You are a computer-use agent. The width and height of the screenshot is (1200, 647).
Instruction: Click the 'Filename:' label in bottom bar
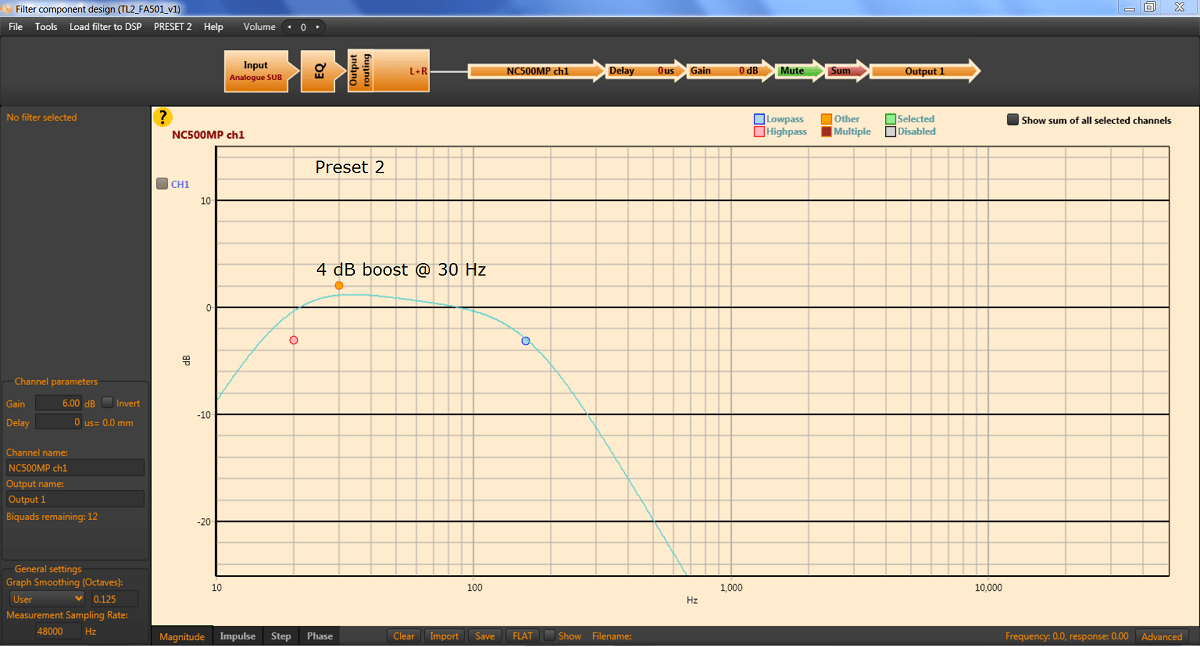click(x=612, y=636)
